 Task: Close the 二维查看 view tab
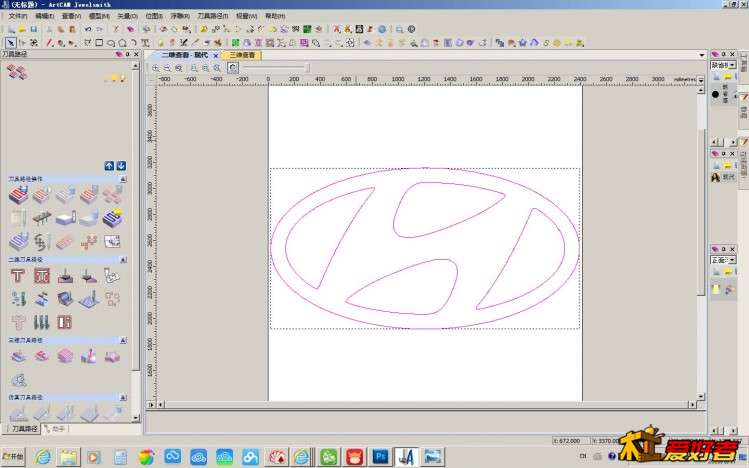(215, 55)
